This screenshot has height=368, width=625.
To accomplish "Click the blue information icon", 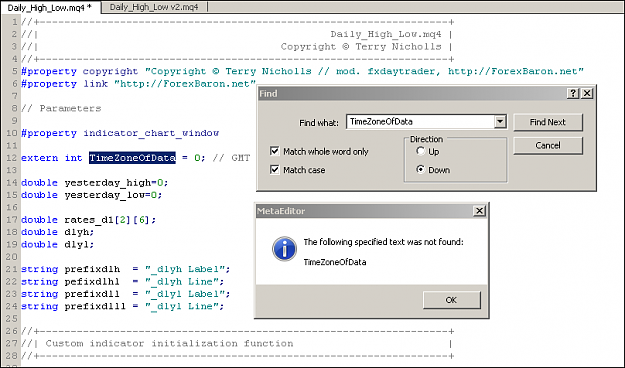I will [x=284, y=249].
